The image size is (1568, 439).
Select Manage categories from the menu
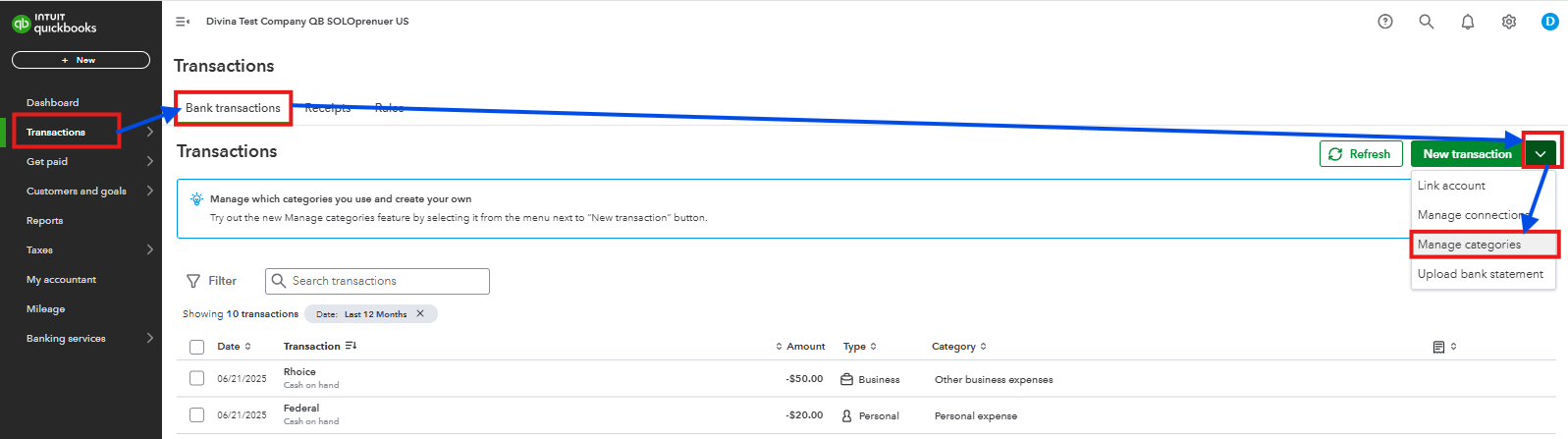pos(1469,245)
